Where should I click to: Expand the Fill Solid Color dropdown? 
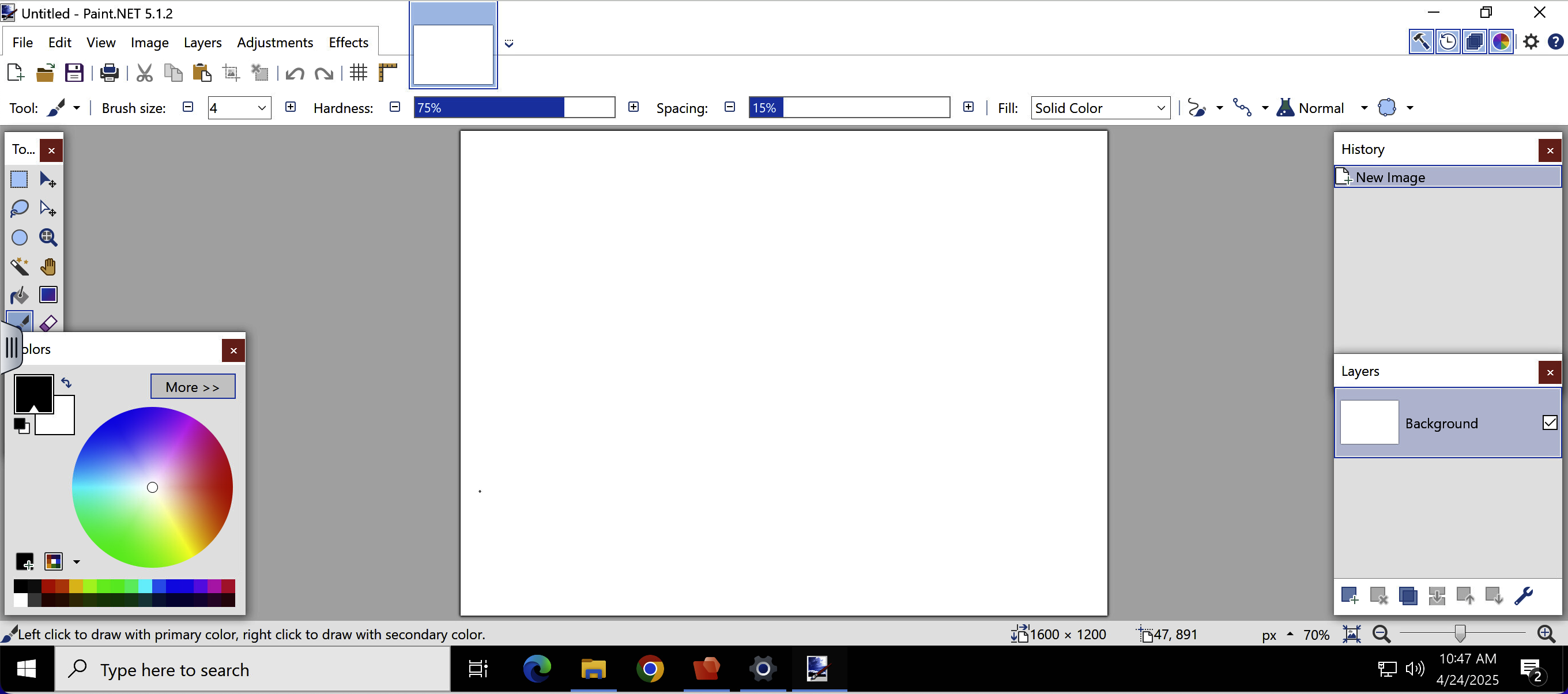1160,108
